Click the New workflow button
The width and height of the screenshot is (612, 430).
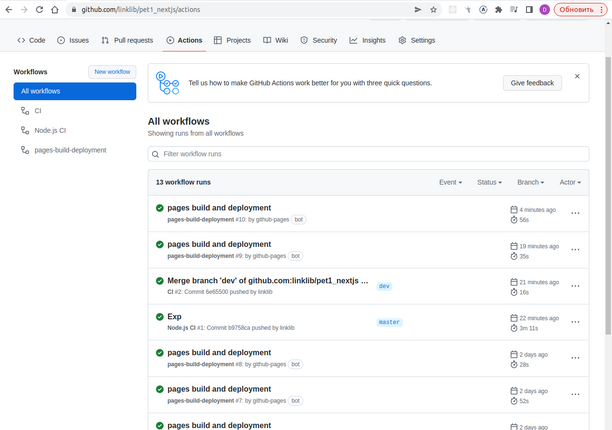click(112, 72)
